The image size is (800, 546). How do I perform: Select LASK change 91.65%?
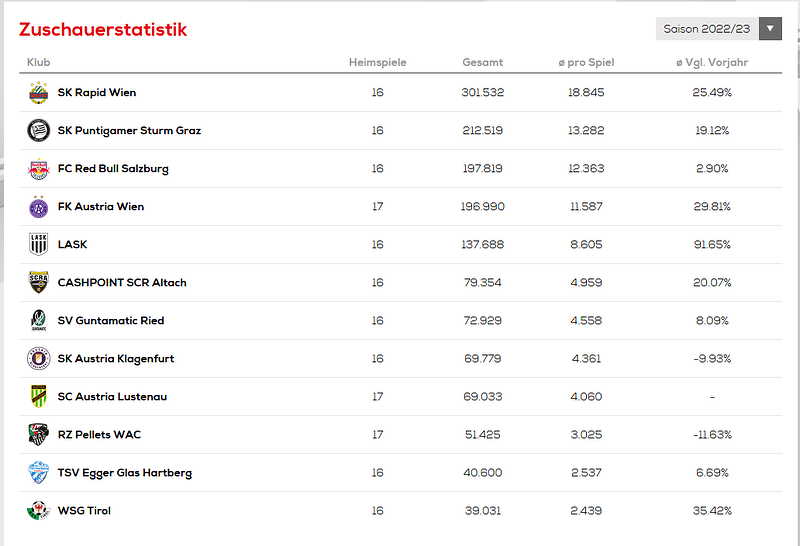(712, 244)
